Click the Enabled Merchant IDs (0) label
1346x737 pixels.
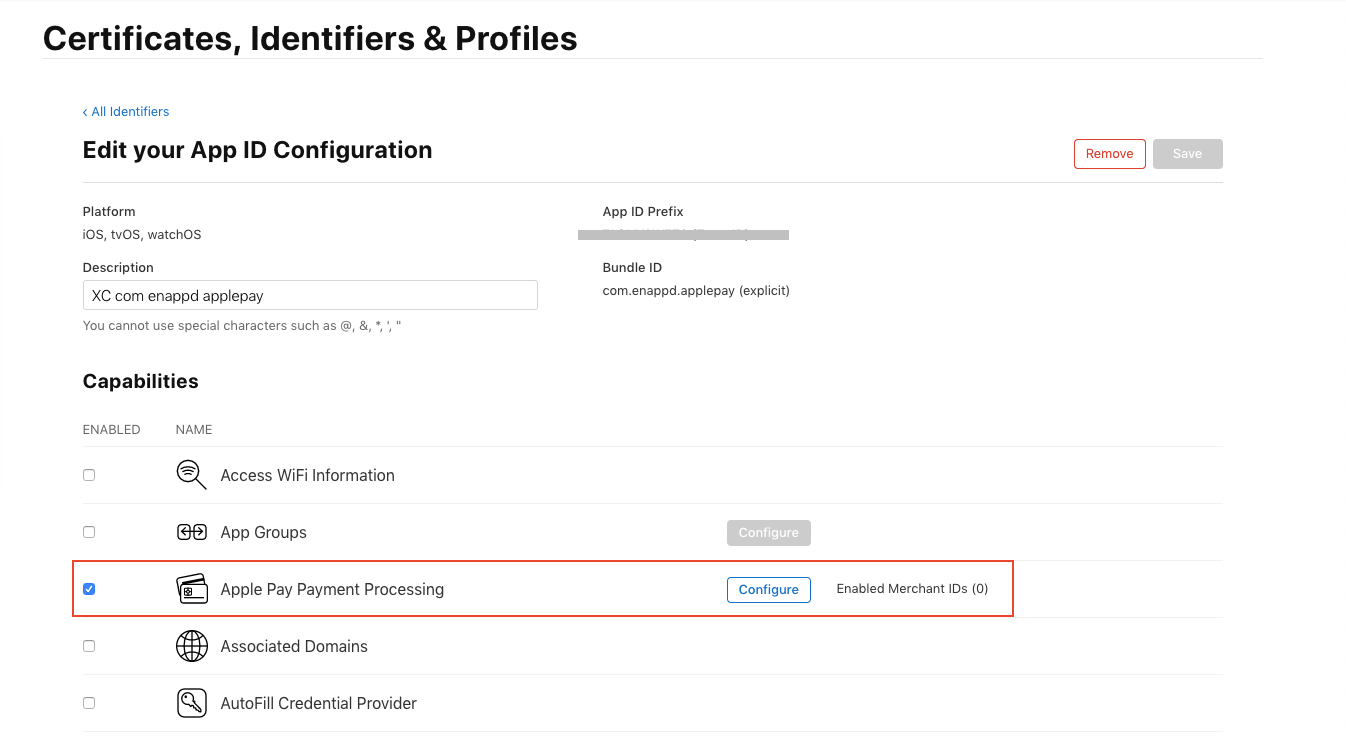(x=912, y=588)
